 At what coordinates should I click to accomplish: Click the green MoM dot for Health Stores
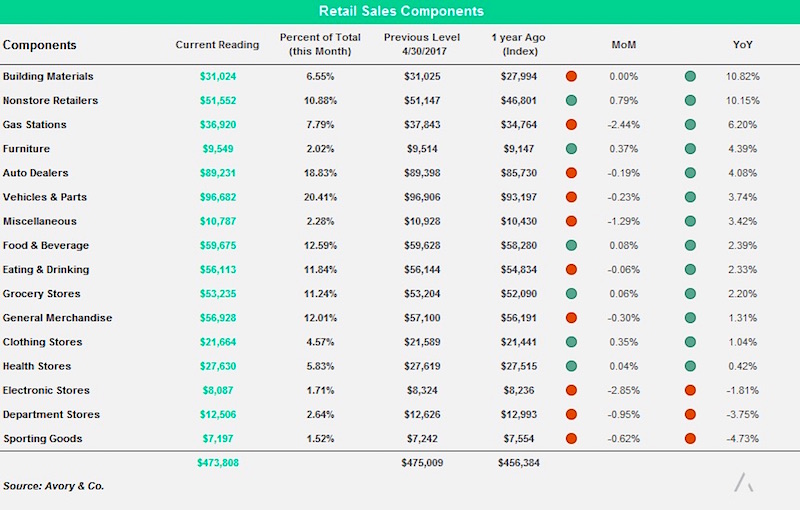pyautogui.click(x=571, y=366)
